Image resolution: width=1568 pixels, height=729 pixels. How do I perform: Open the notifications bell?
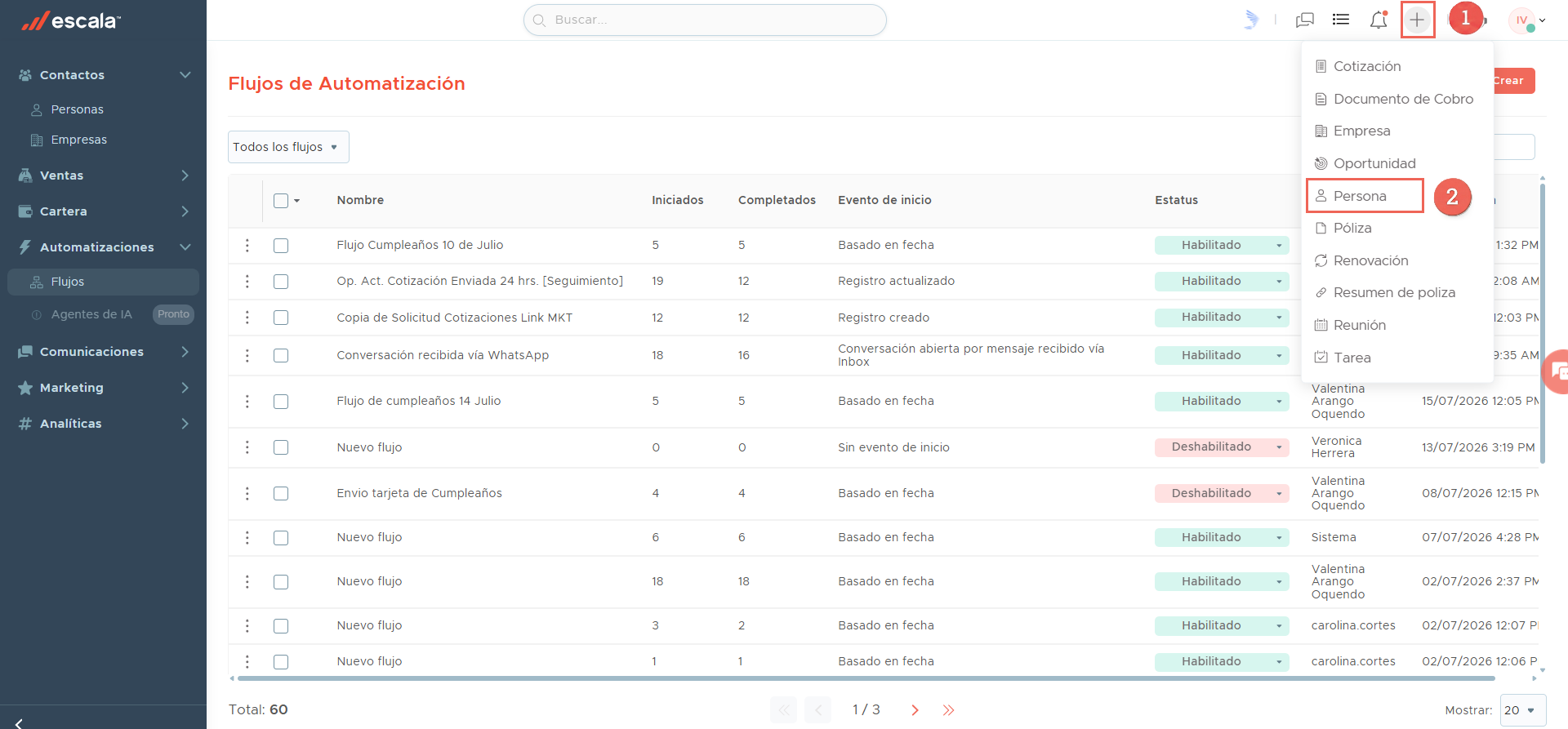point(1379,20)
